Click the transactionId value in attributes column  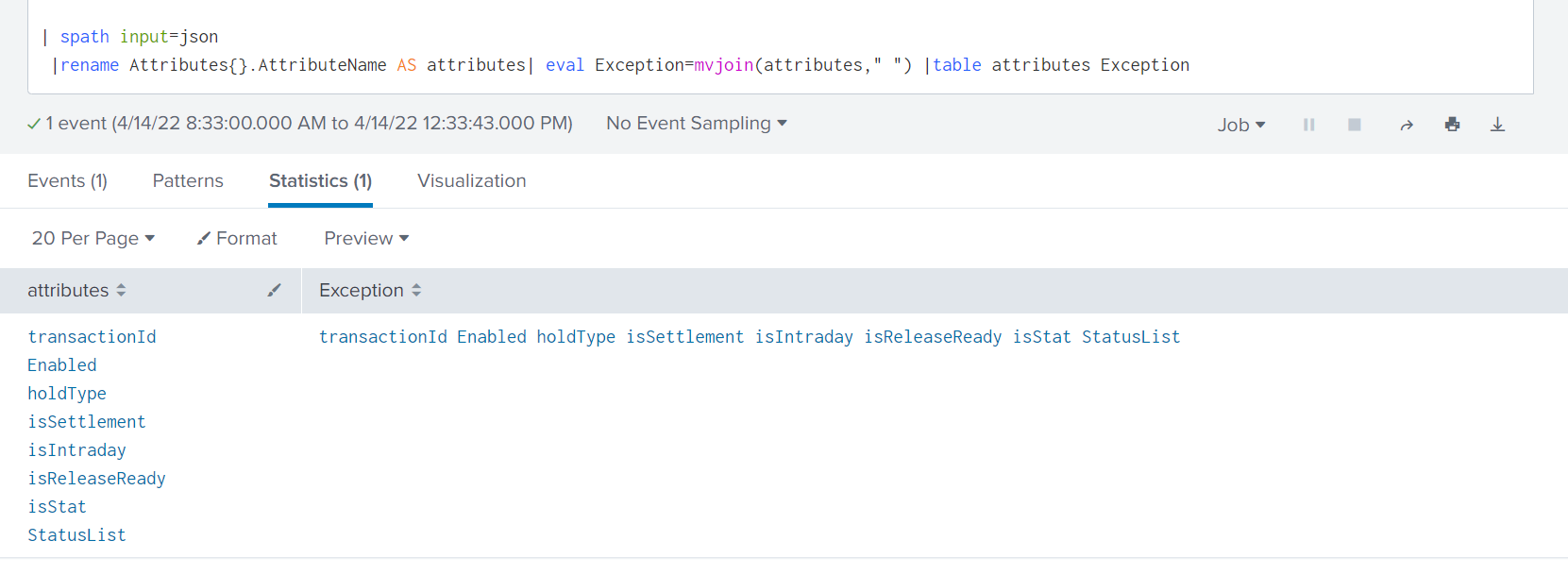92,337
